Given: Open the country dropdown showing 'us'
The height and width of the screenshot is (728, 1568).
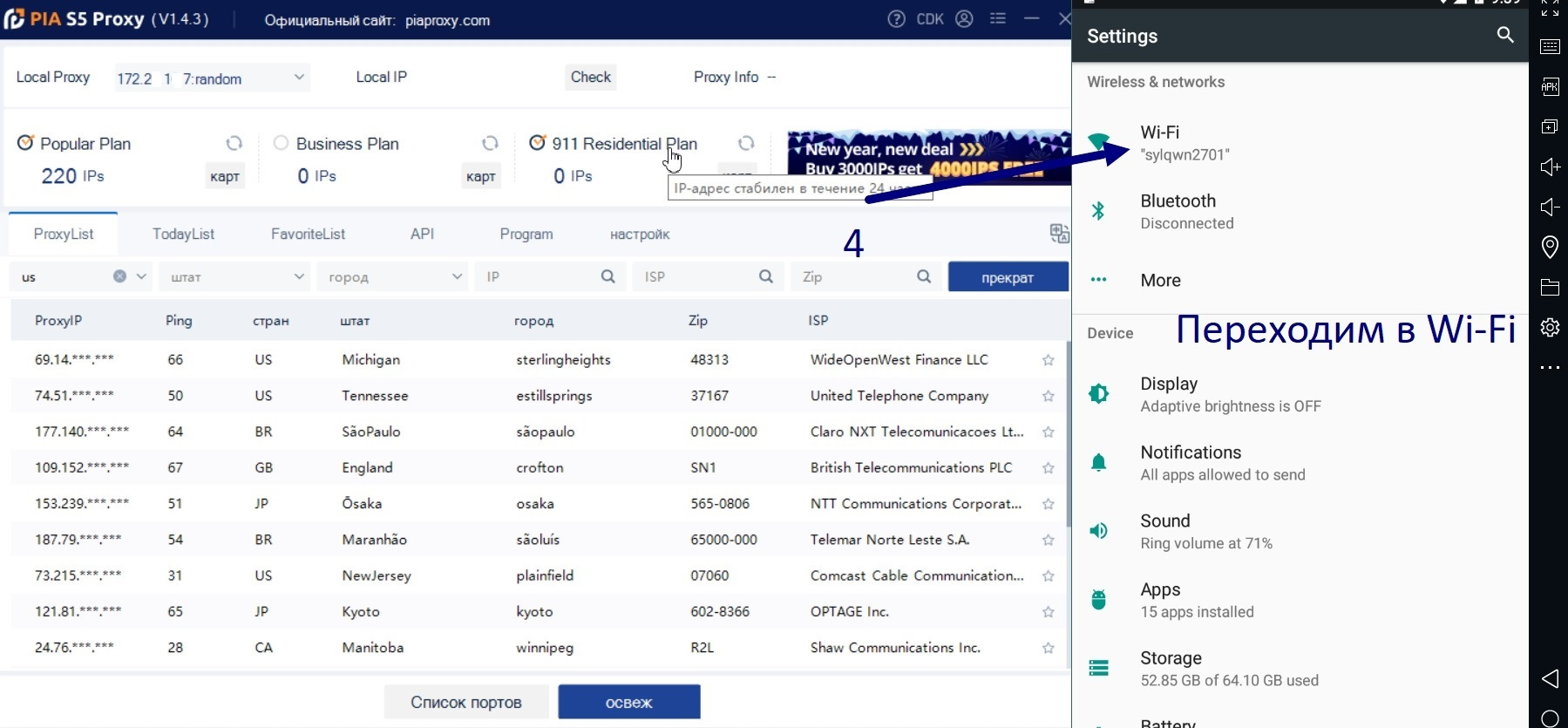Looking at the screenshot, I should coord(80,276).
